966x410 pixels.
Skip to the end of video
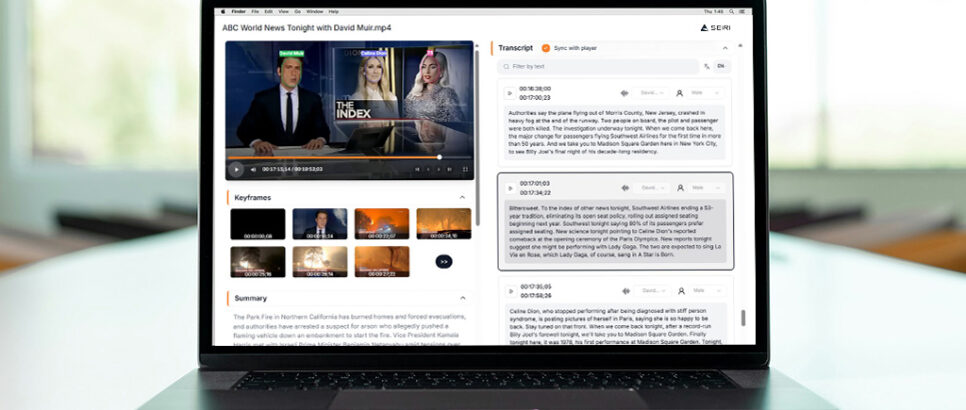coord(450,169)
